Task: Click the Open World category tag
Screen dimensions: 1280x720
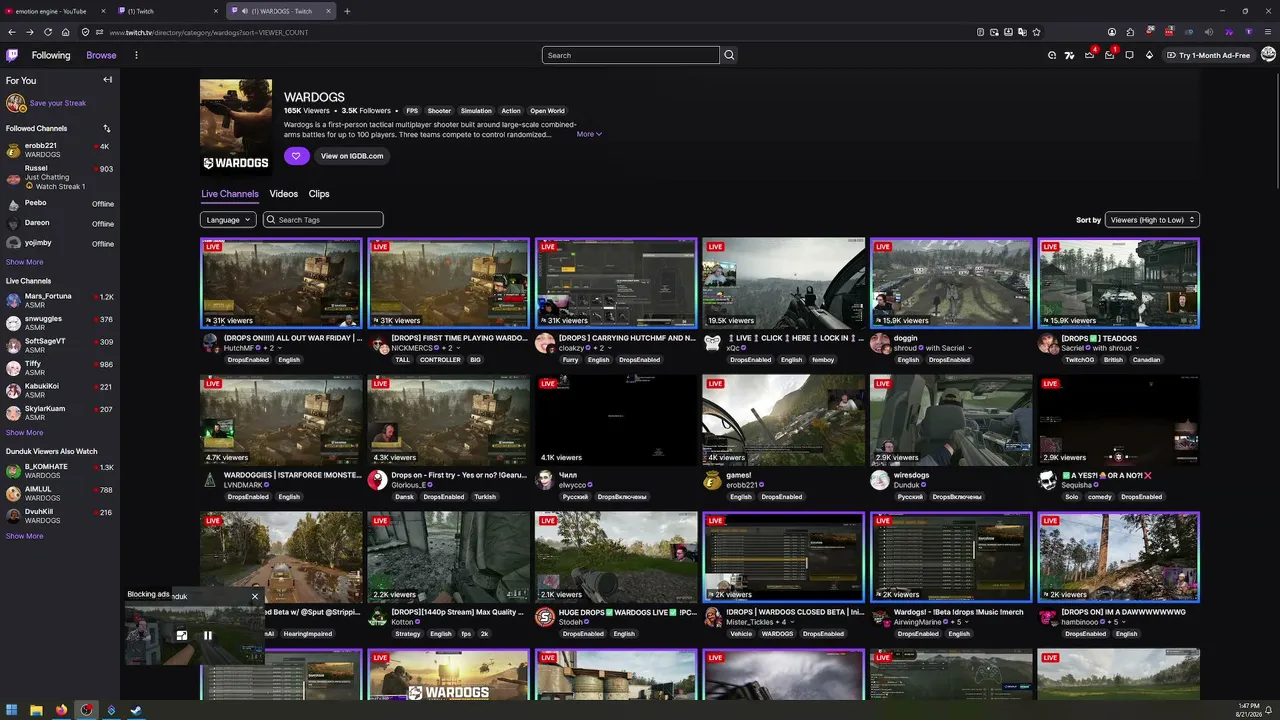Action: [x=547, y=111]
